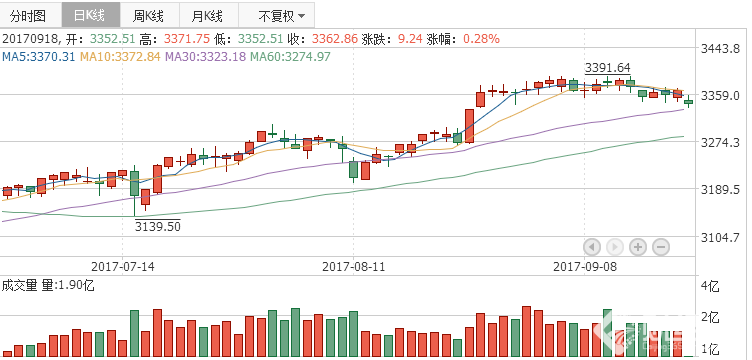
Task: Click the MA10 moving average label
Action: click(120, 57)
